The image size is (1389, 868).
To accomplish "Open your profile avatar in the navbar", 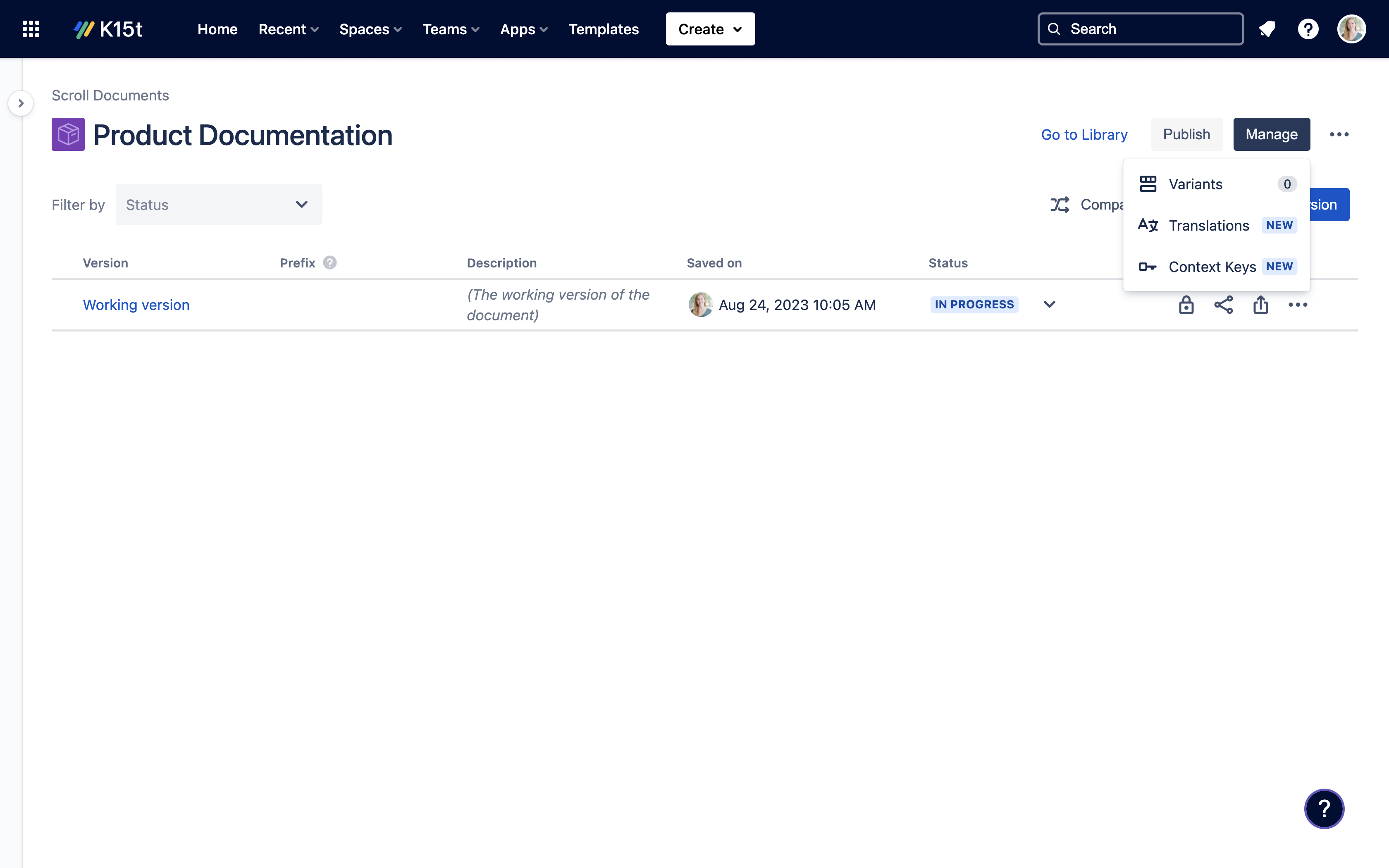I will pos(1351,29).
